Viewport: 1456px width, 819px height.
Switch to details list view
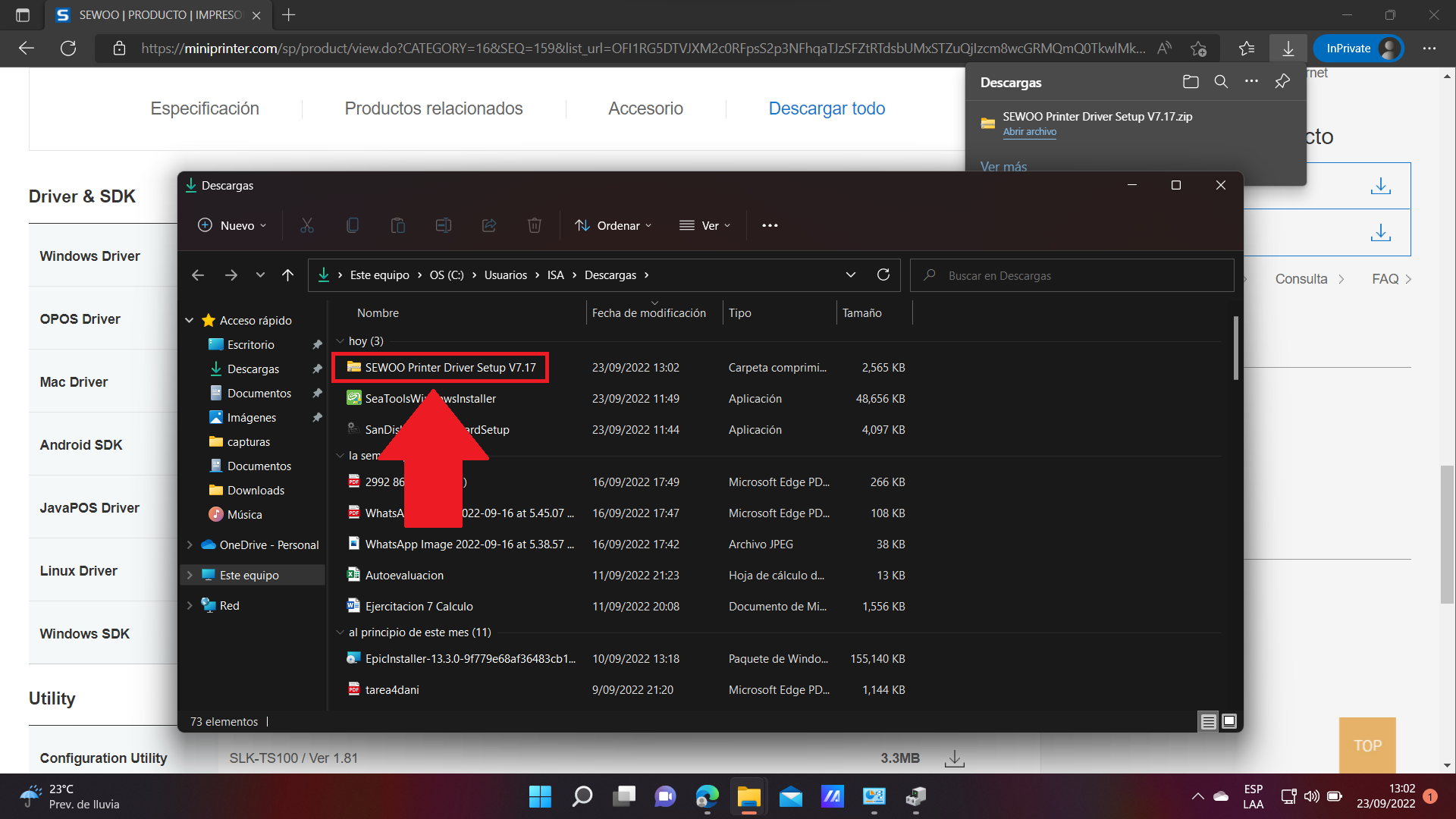coord(1208,721)
